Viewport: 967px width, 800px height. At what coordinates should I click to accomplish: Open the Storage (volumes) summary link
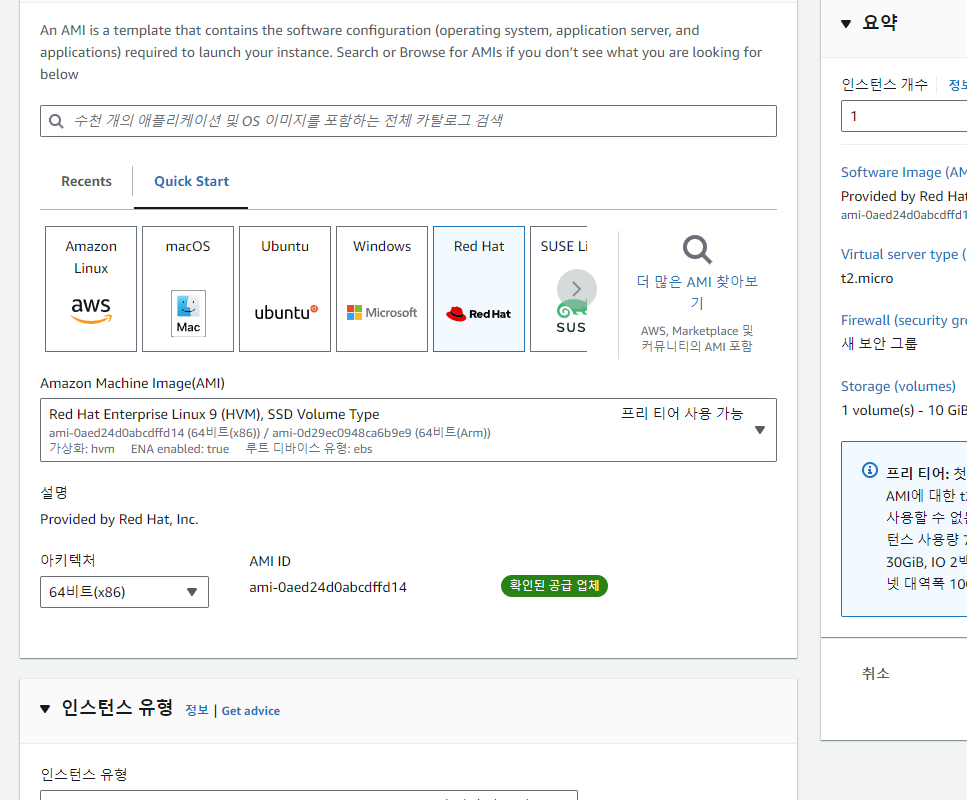pyautogui.click(x=899, y=386)
